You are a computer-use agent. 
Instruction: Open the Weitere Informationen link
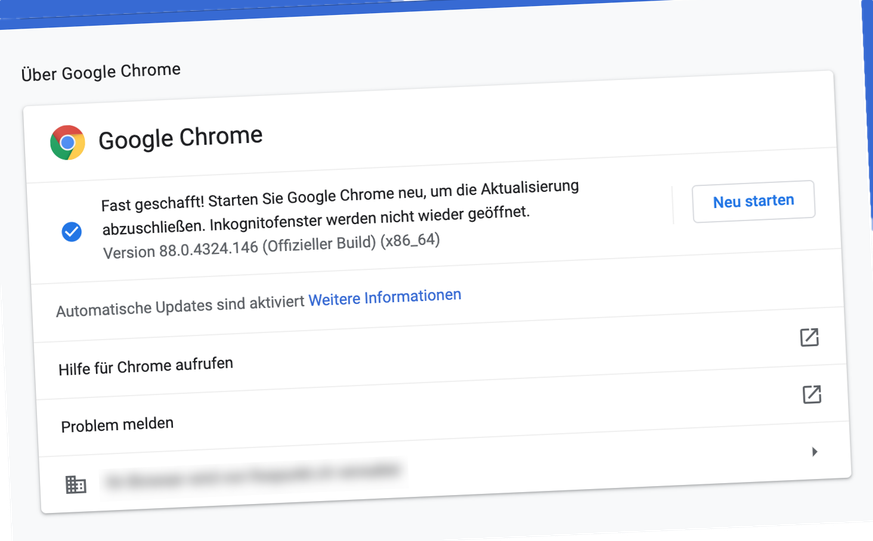[x=385, y=297]
